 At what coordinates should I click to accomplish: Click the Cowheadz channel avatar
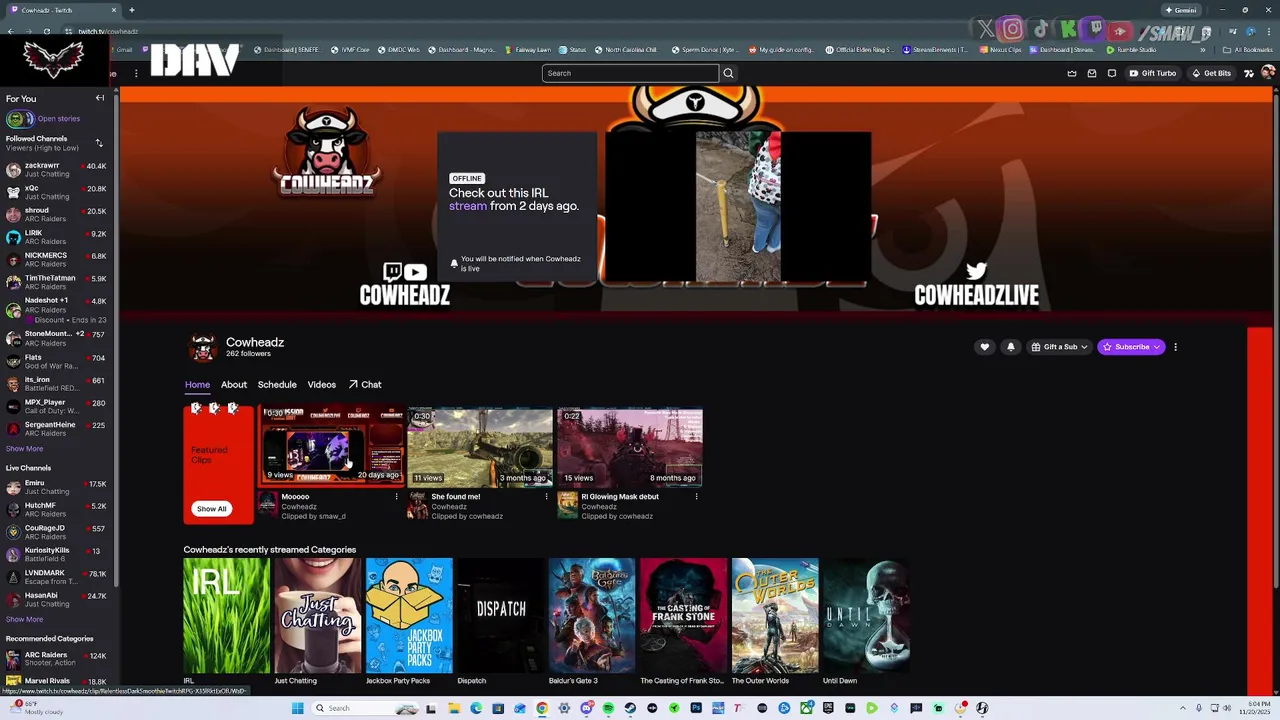click(203, 347)
